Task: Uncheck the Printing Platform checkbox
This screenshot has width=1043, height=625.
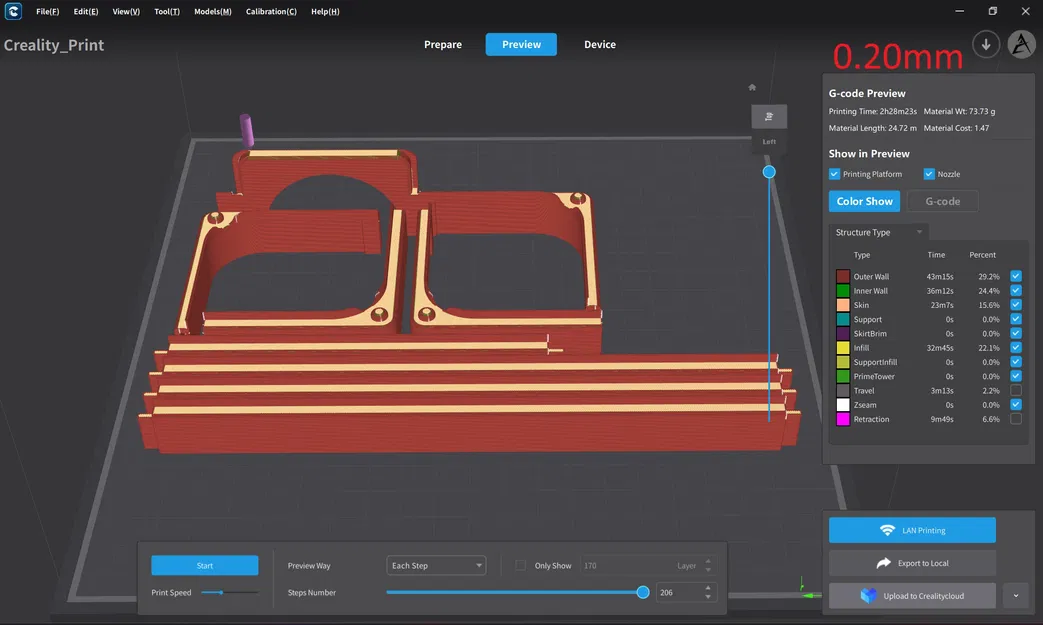Action: click(835, 174)
